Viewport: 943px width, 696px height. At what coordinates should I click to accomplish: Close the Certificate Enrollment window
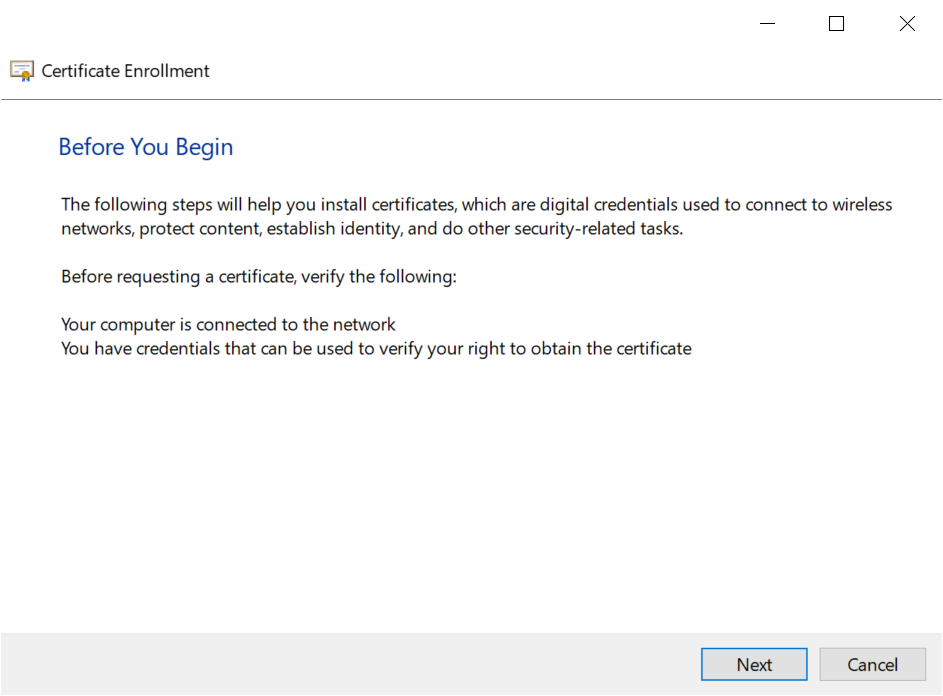point(907,24)
